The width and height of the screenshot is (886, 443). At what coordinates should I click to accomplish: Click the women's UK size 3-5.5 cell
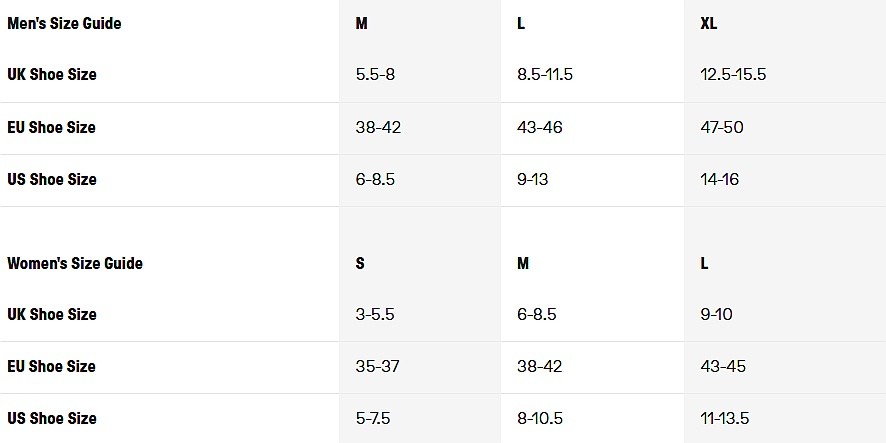point(375,314)
